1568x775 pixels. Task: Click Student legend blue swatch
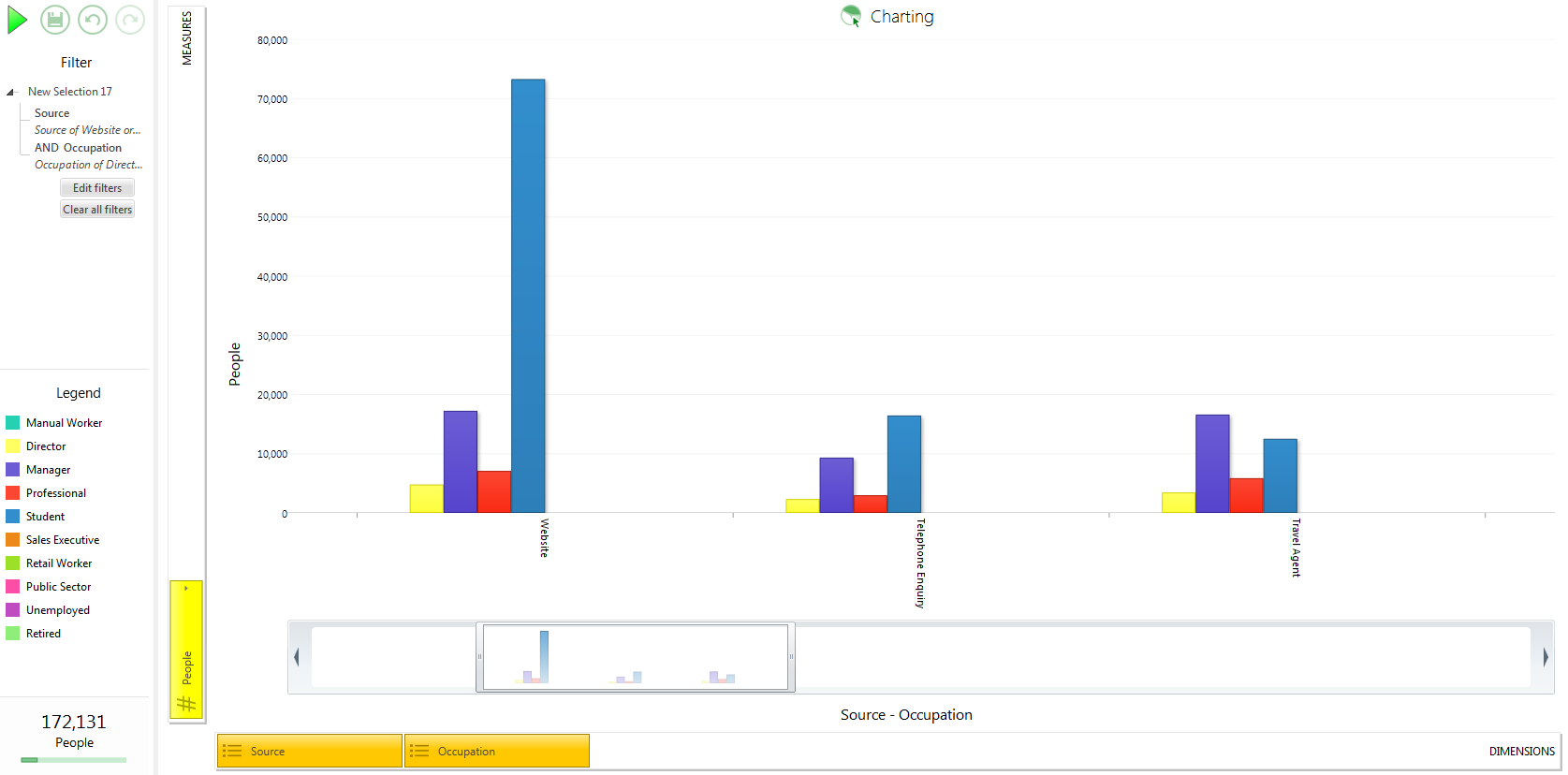tap(13, 517)
